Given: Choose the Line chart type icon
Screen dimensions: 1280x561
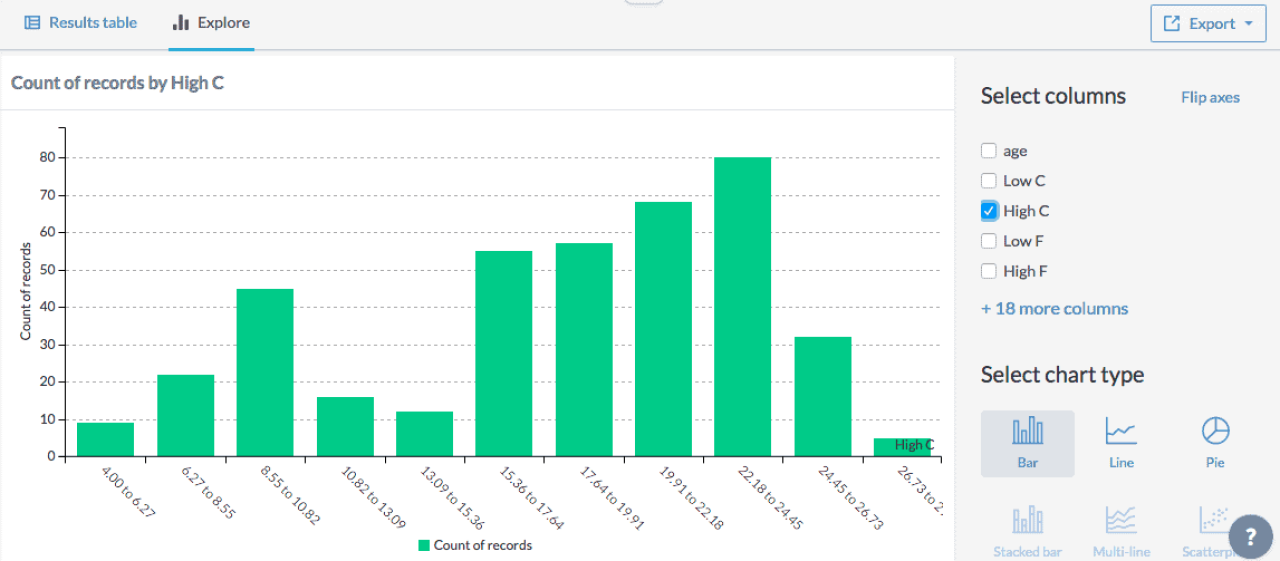Looking at the screenshot, I should 1121,443.
